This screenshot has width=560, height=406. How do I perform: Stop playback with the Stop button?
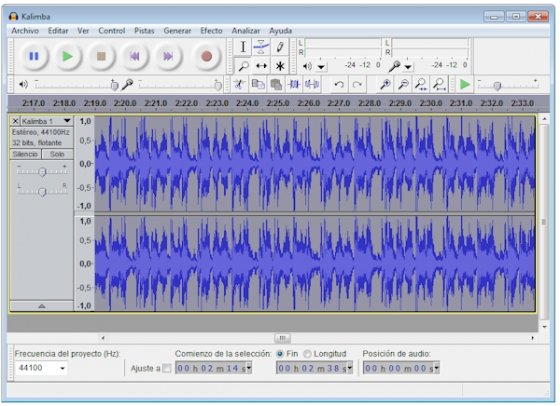click(x=101, y=56)
